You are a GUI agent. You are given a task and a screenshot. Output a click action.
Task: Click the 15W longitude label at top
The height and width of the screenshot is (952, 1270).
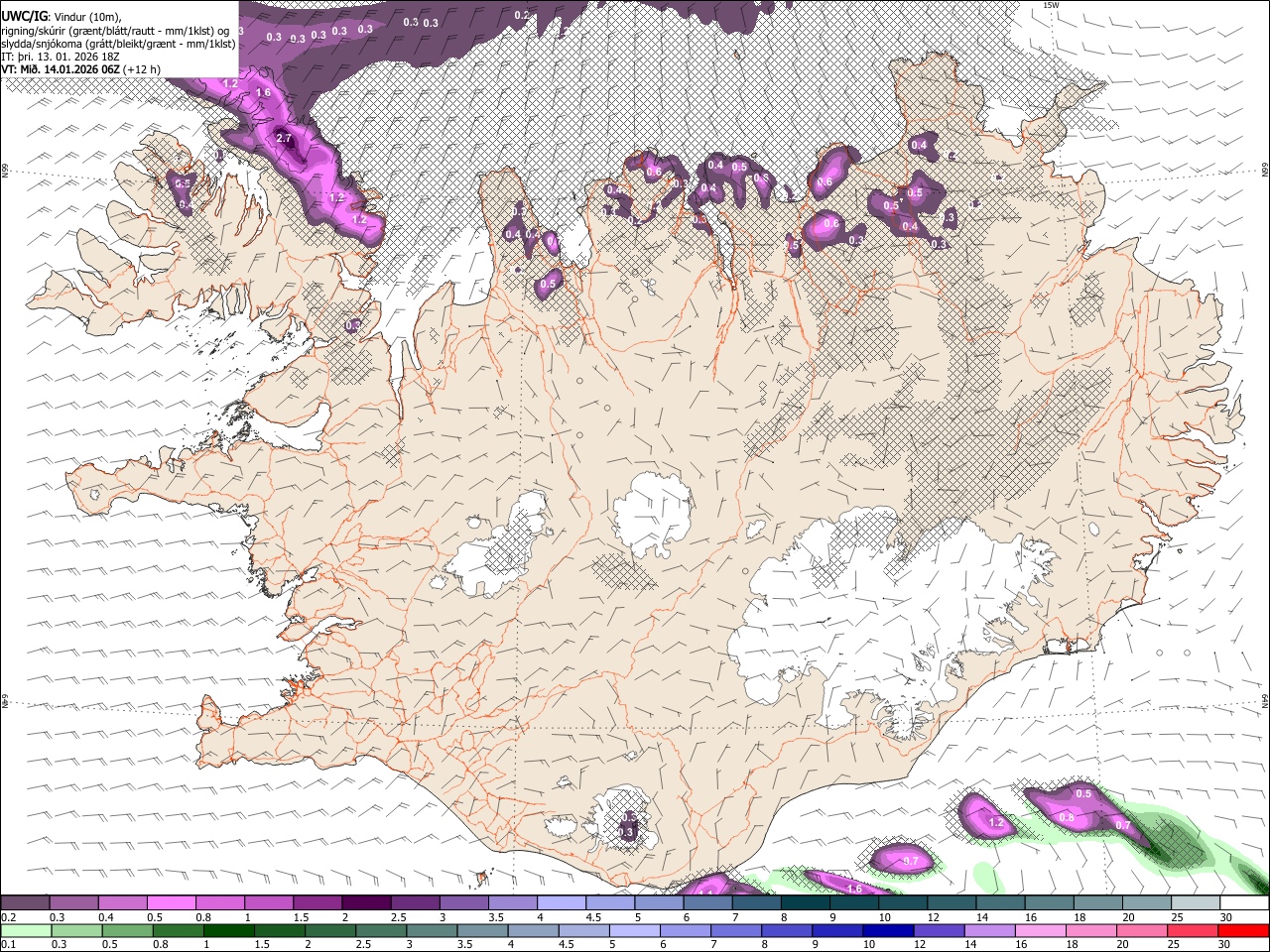1052,5
